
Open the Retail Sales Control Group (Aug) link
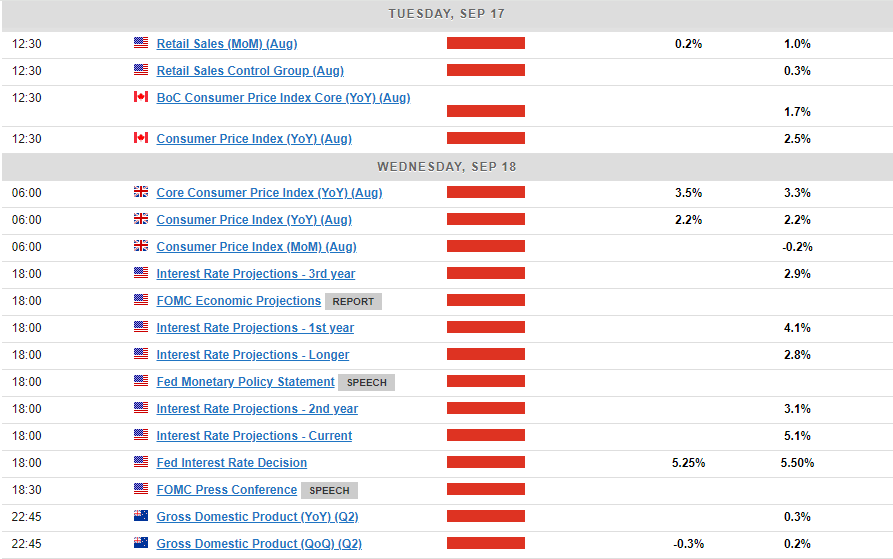click(x=250, y=71)
